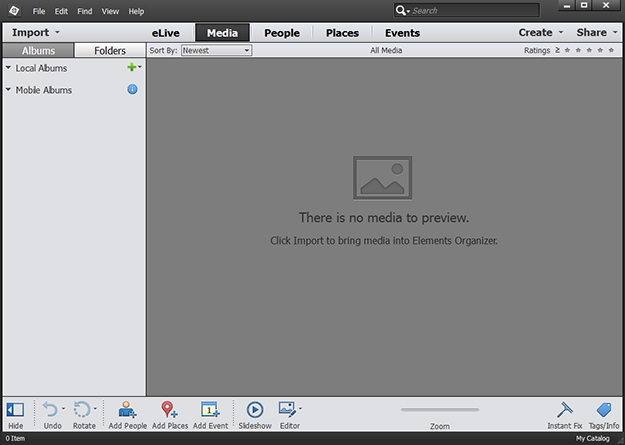This screenshot has width=625, height=445.
Task: Click the green plus new album icon
Action: 131,67
